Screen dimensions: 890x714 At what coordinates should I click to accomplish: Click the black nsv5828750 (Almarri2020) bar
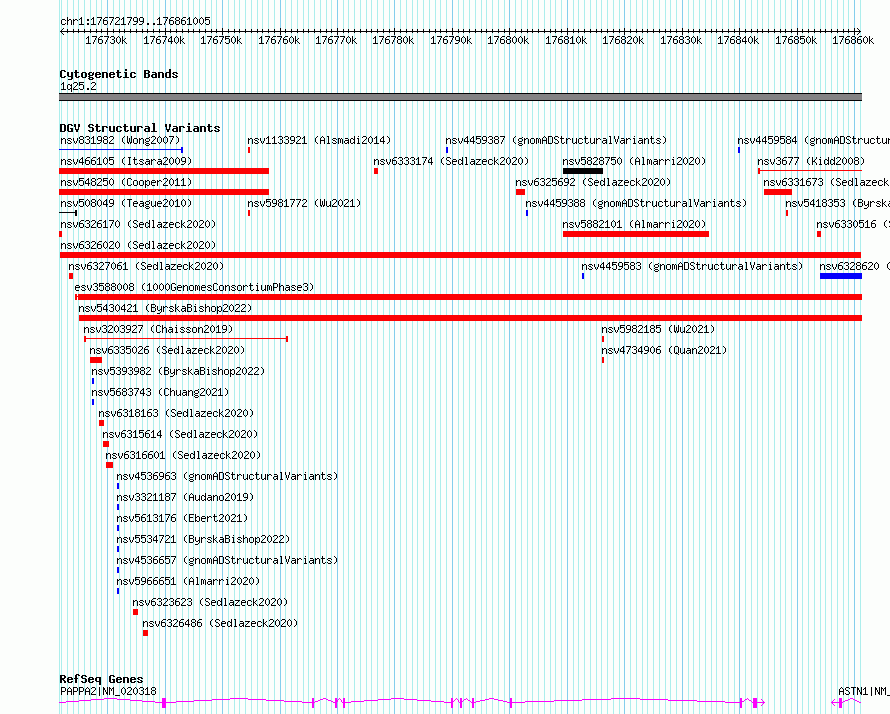[x=583, y=171]
